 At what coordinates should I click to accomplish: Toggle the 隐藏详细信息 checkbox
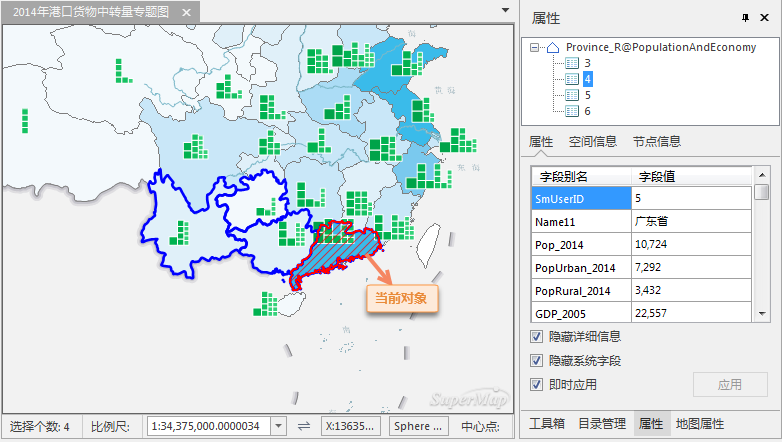click(x=536, y=337)
